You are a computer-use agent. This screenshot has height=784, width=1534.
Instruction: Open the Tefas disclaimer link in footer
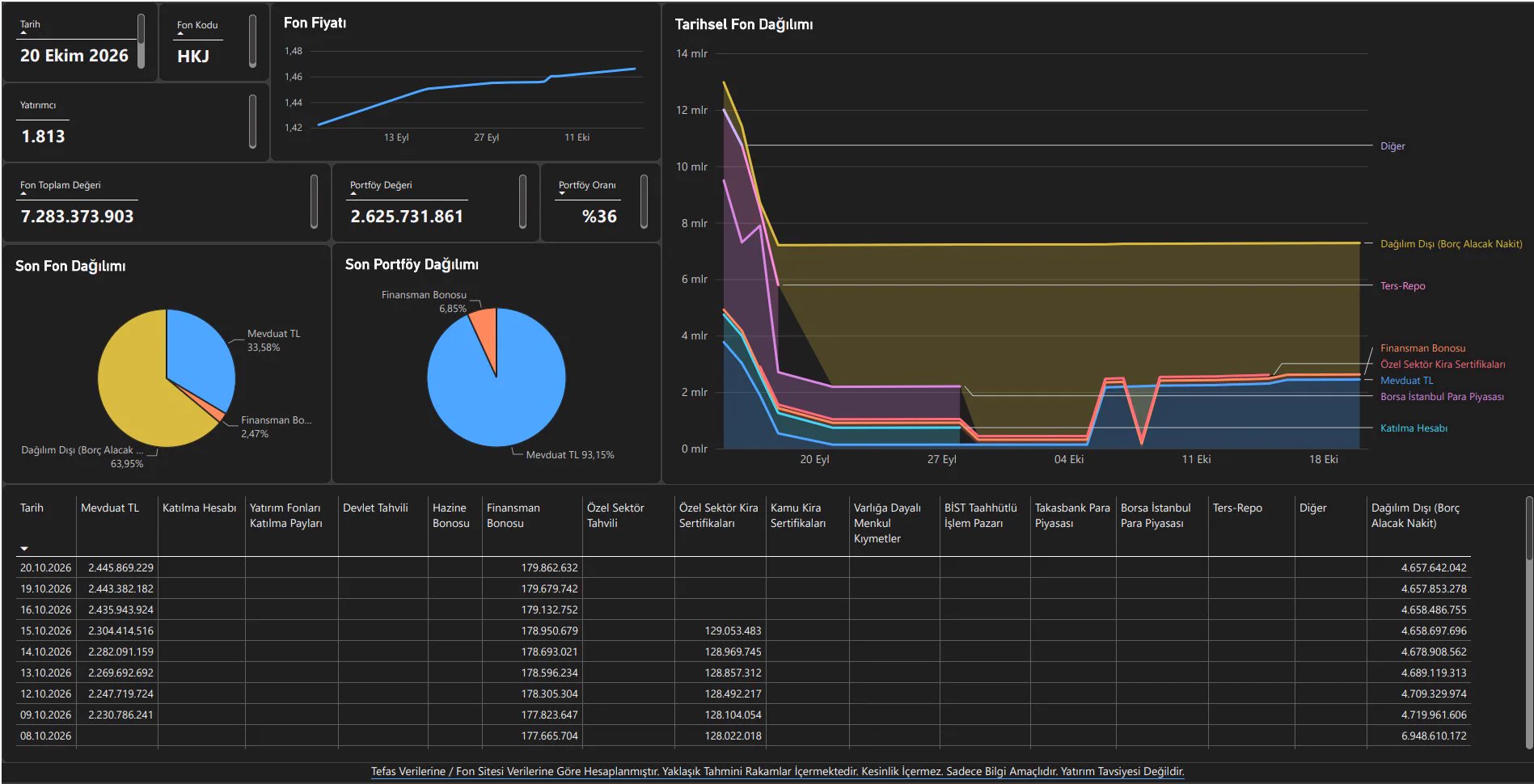(777, 771)
